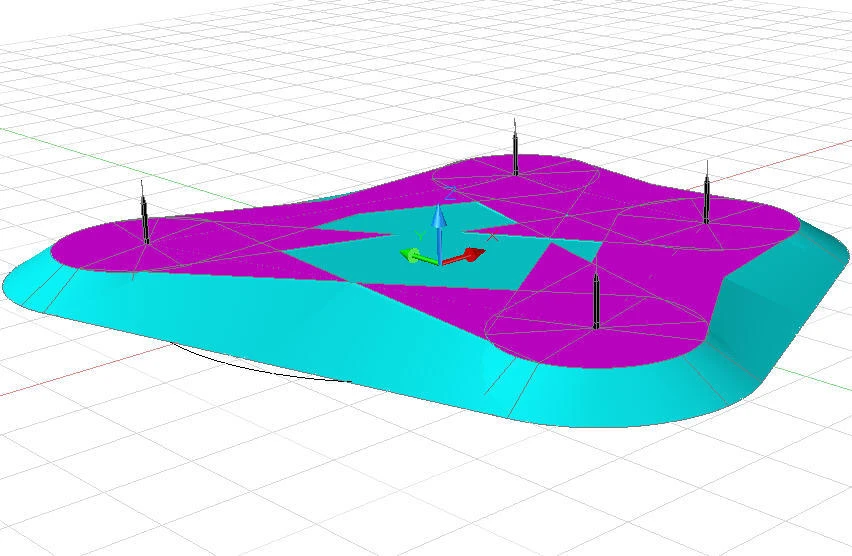Image resolution: width=852 pixels, height=556 pixels.
Task: Select the front black rod nearest the viewer
Action: (596, 300)
